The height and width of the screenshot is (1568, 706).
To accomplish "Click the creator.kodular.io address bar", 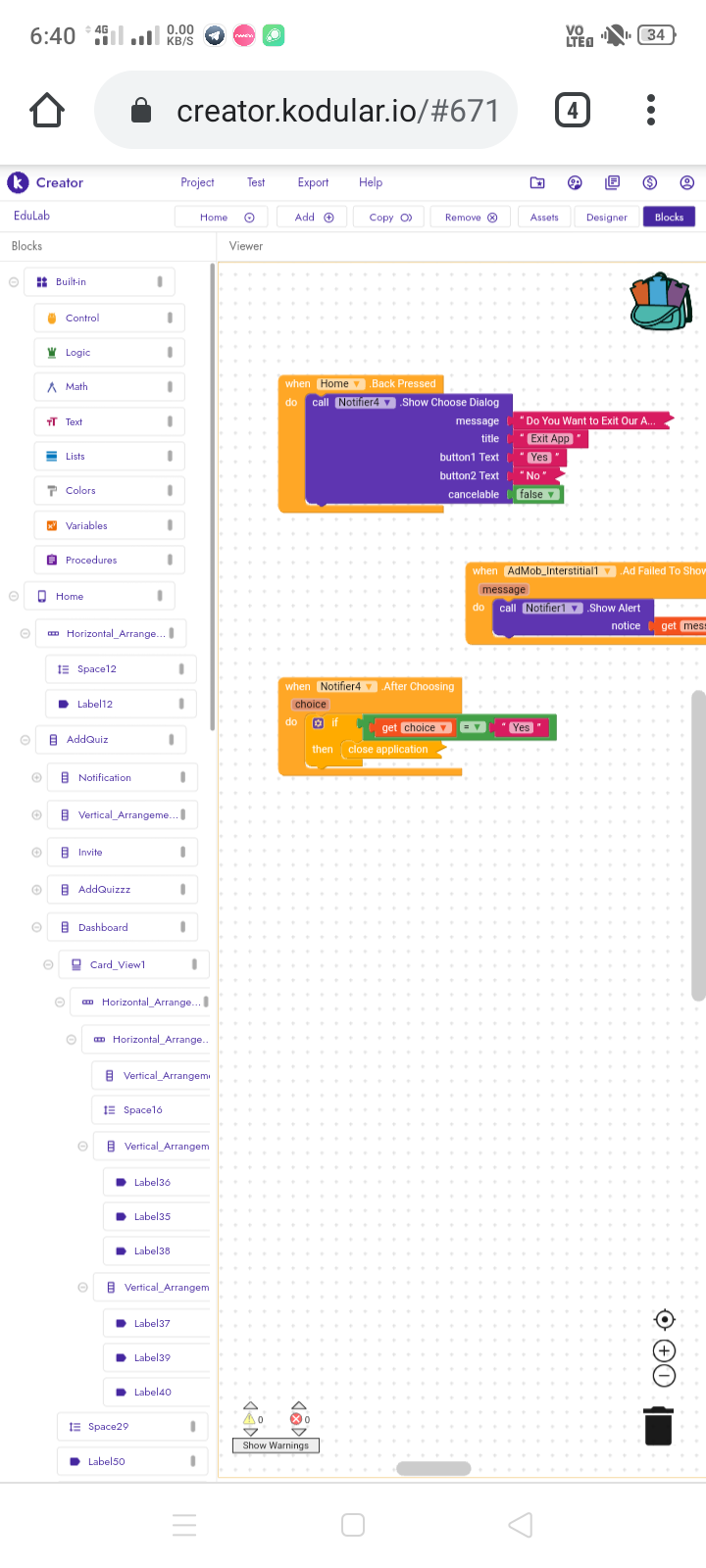I will [x=306, y=111].
